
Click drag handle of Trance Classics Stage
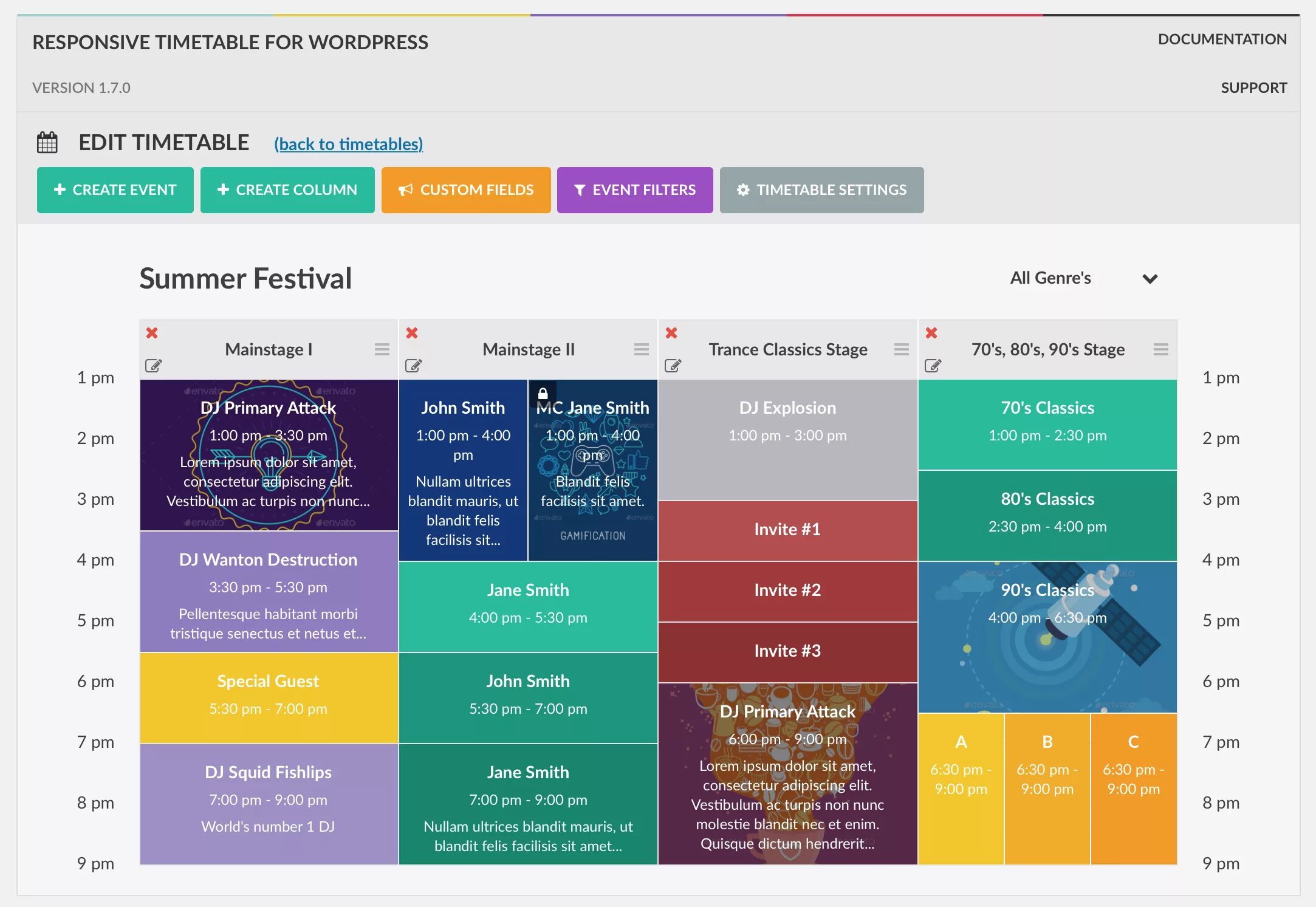[901, 349]
